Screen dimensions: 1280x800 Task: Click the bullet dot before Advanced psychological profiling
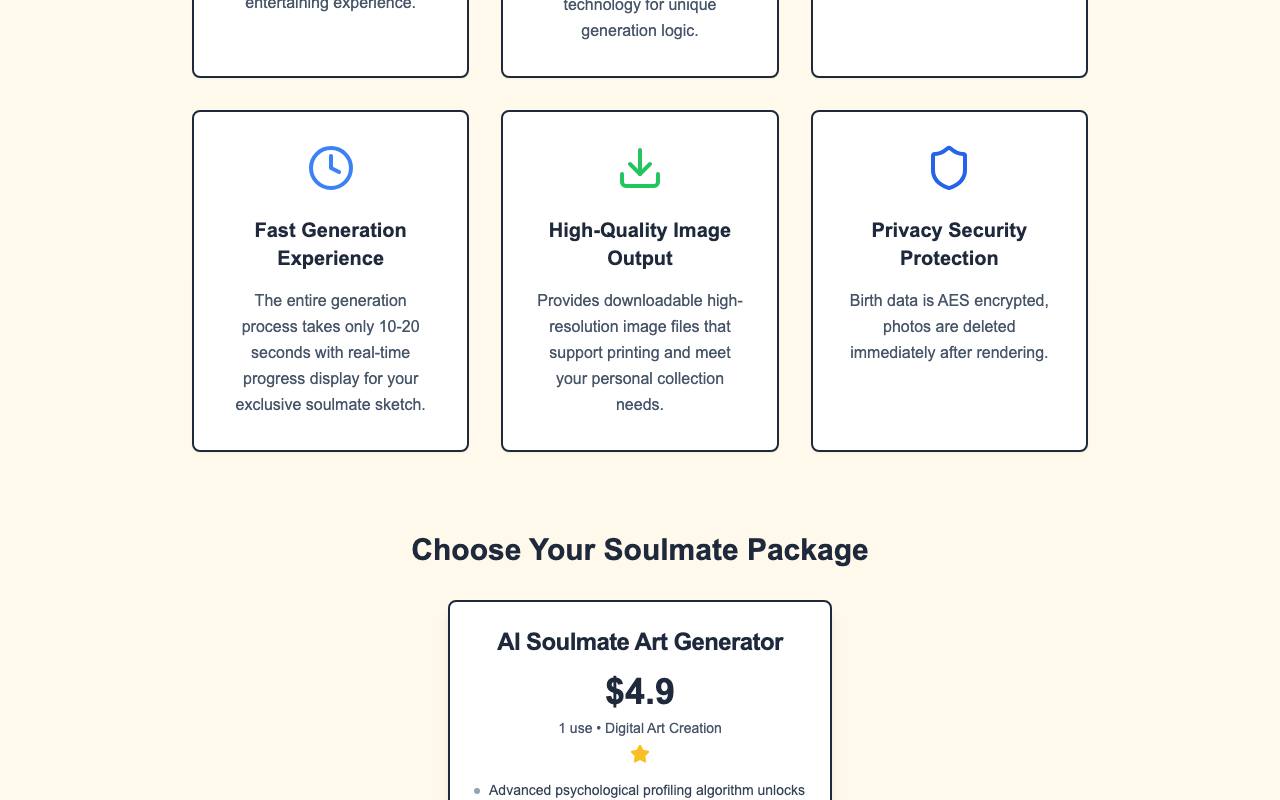[477, 791]
